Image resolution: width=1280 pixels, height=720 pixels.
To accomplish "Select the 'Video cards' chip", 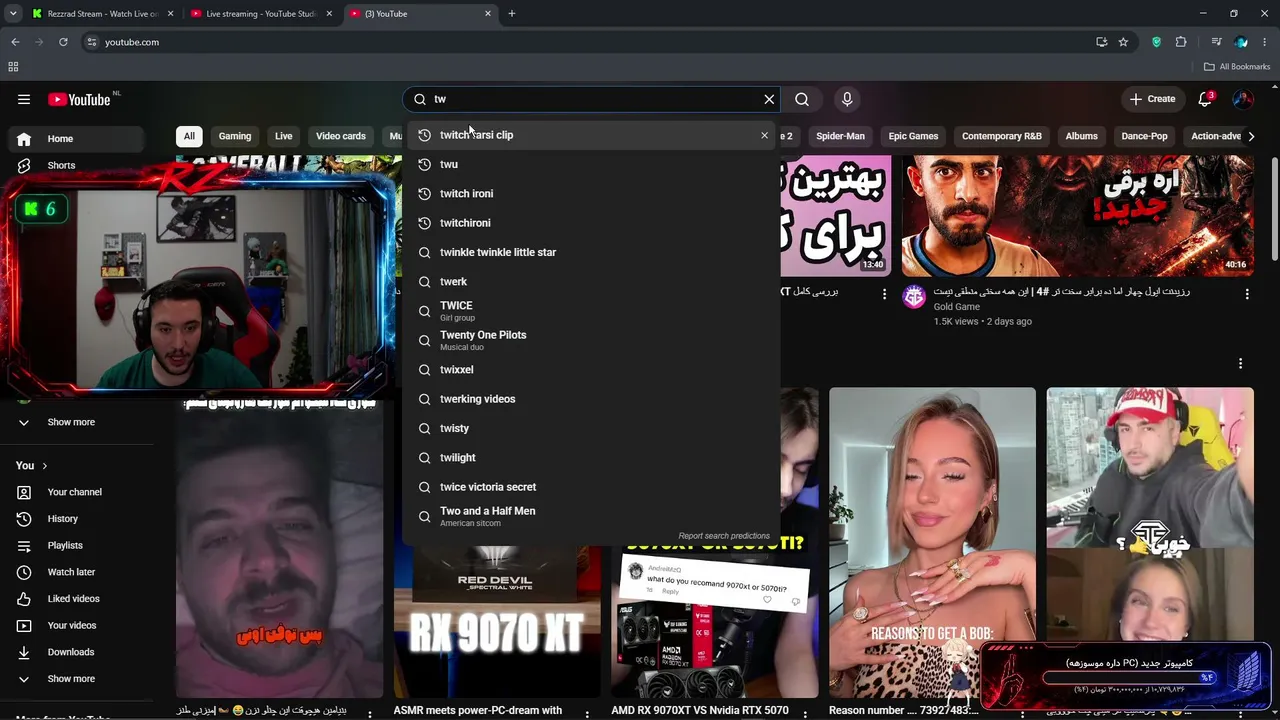I will click(341, 136).
